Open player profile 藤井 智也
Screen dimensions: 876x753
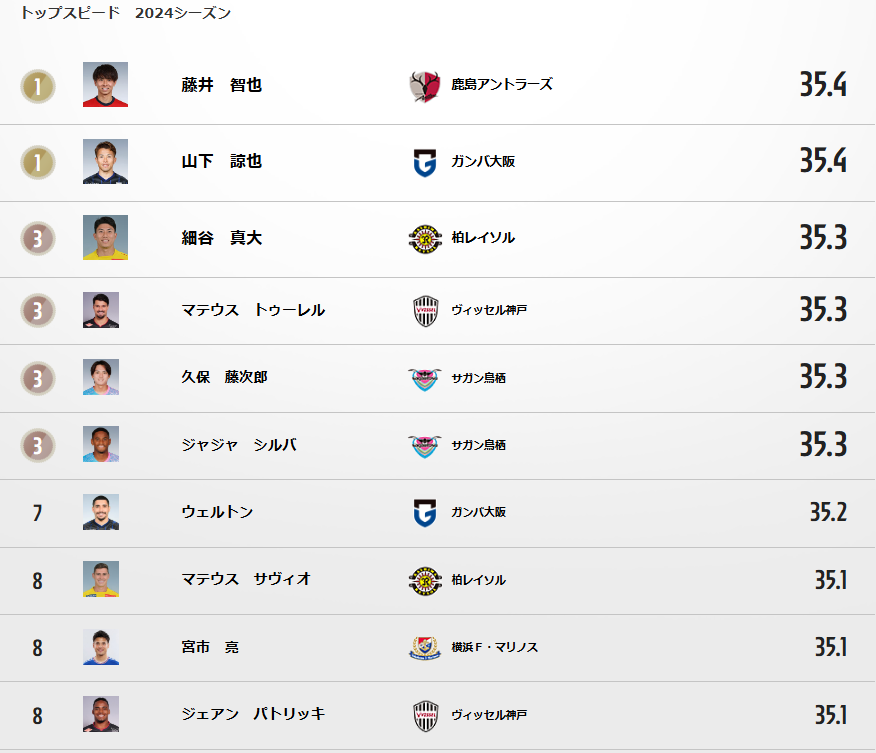(x=222, y=85)
